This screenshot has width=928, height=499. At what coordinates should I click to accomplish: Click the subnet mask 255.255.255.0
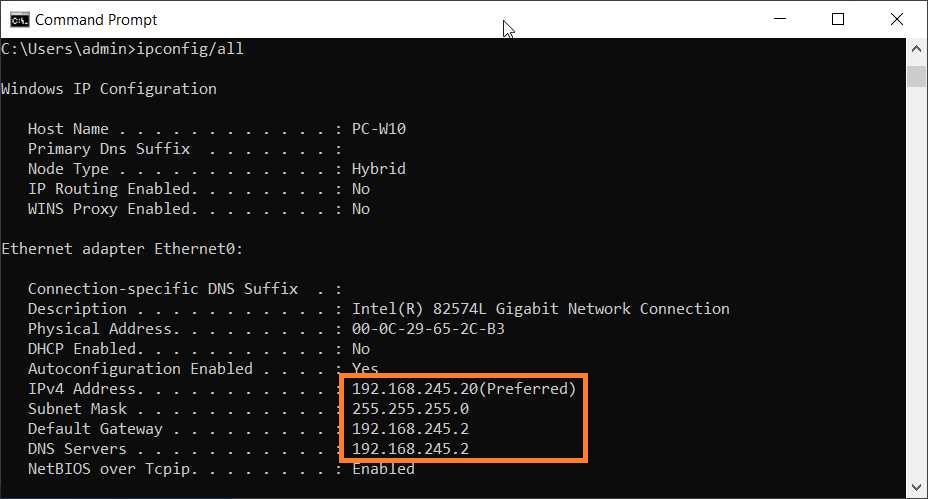(x=410, y=409)
